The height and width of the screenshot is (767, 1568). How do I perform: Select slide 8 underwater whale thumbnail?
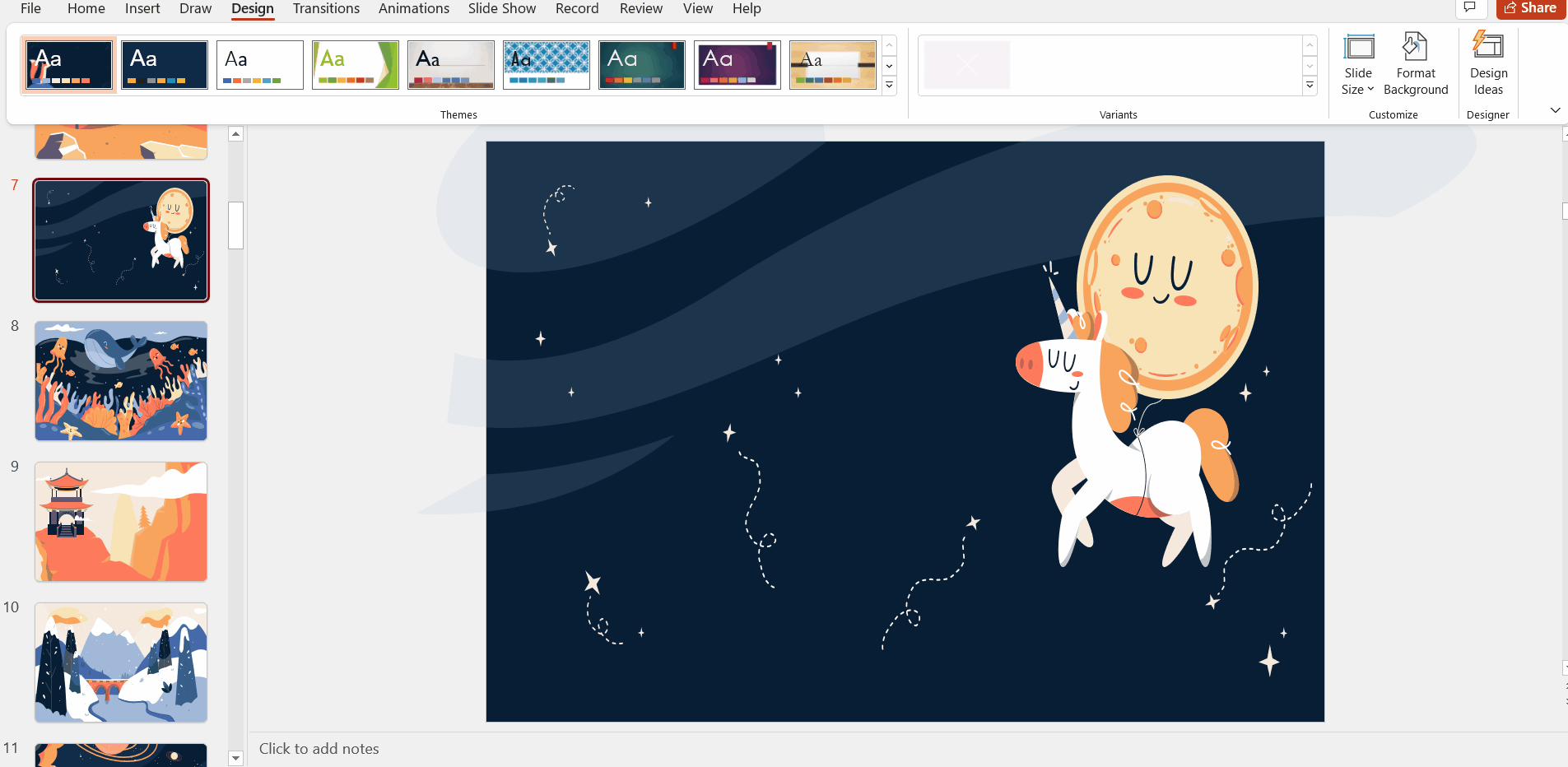coord(121,381)
